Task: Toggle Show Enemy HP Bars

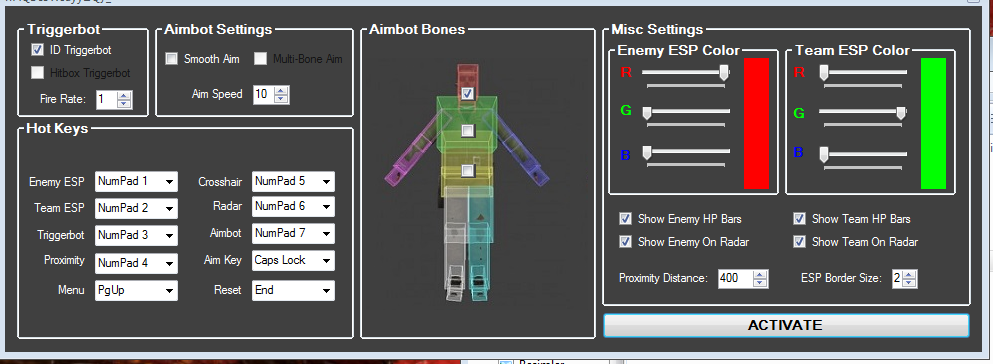Action: pyautogui.click(x=626, y=219)
